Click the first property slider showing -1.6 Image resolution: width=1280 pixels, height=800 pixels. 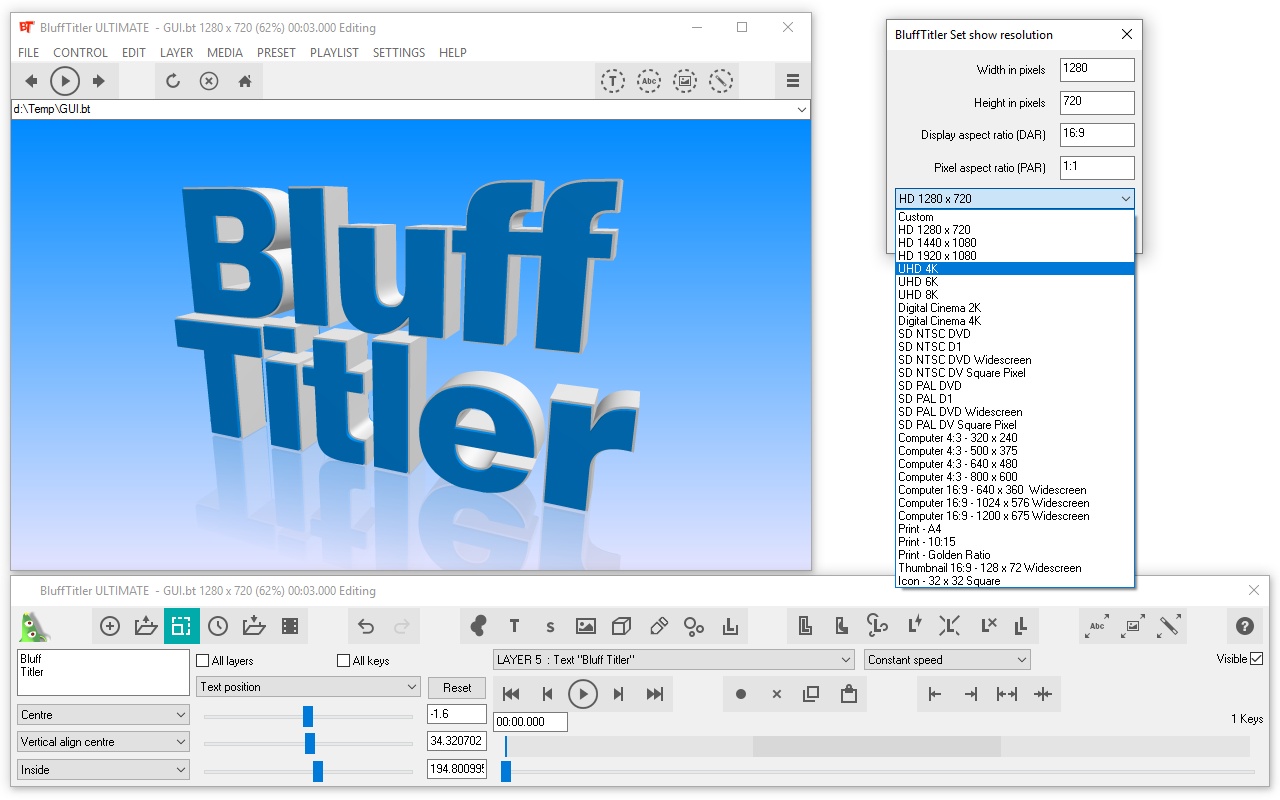pos(308,716)
